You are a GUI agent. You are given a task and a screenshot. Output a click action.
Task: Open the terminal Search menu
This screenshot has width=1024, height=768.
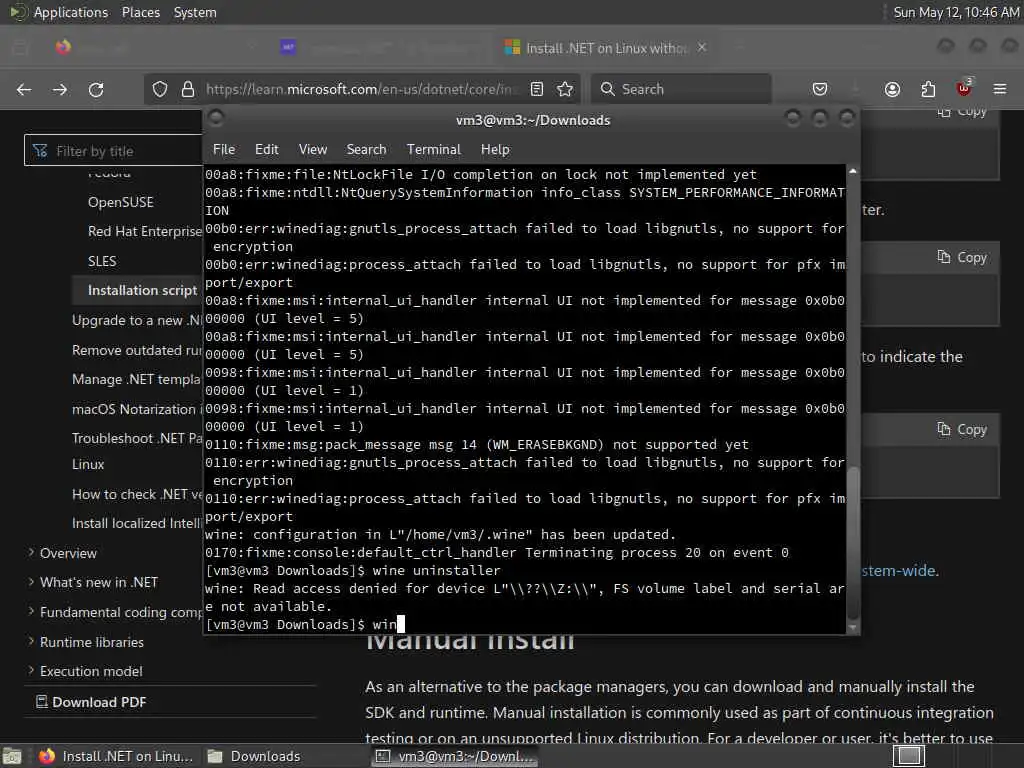(366, 150)
